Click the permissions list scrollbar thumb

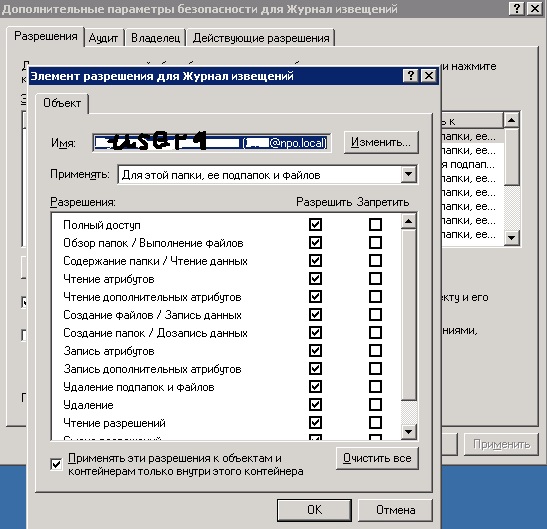[409, 314]
